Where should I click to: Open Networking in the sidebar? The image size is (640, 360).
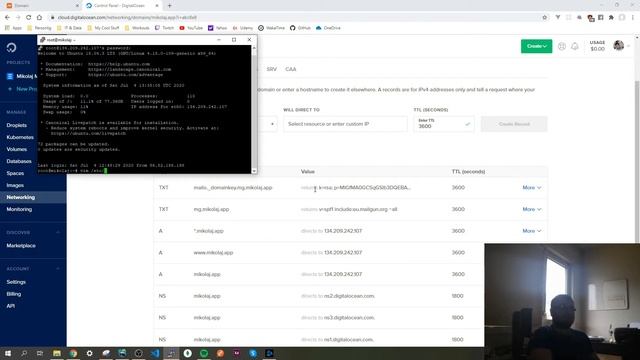point(20,197)
